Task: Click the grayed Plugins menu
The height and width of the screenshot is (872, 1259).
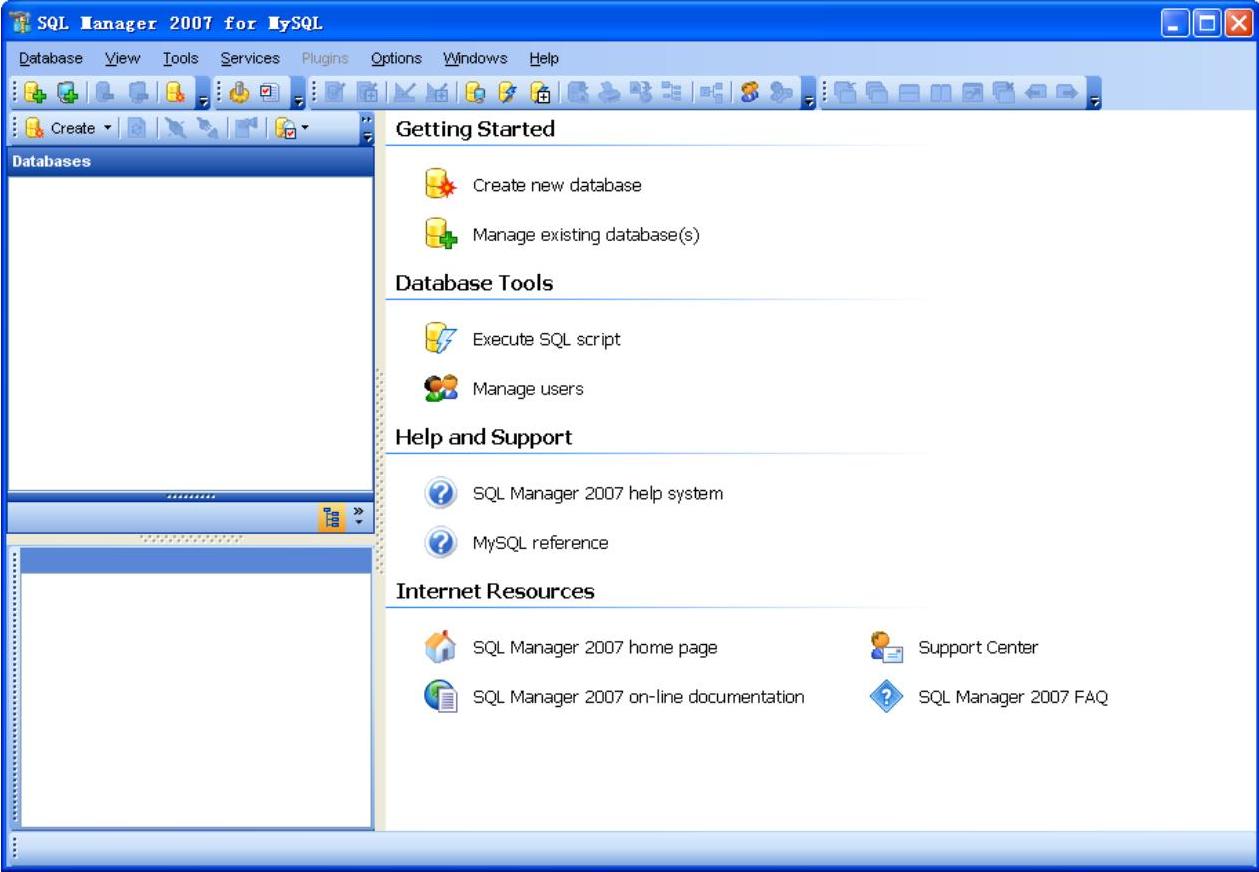Action: (324, 58)
